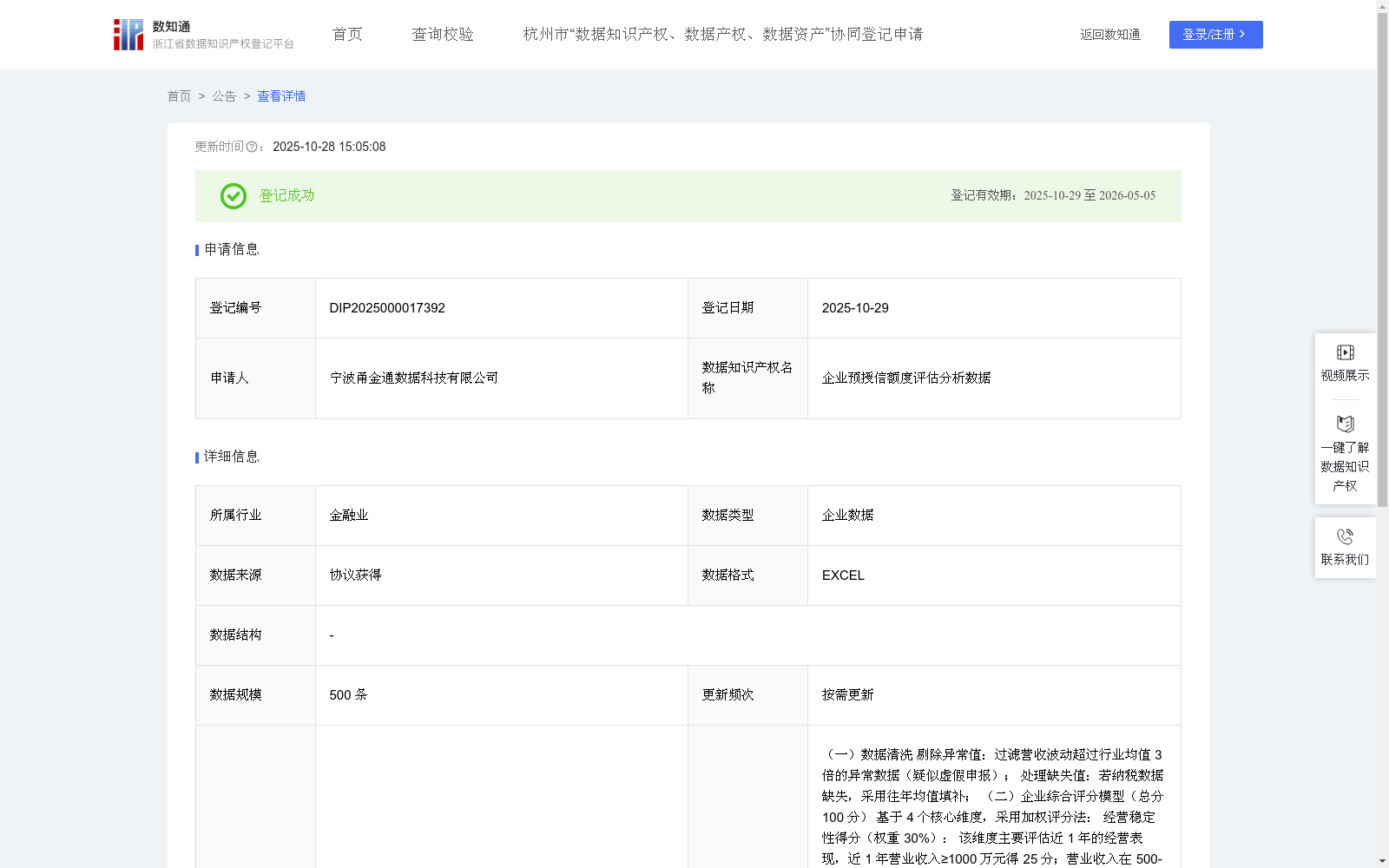This screenshot has height=868, width=1389.
Task: Click the 浙江省数据知识产权登记平台 subtitle
Action: pyautogui.click(x=223, y=44)
